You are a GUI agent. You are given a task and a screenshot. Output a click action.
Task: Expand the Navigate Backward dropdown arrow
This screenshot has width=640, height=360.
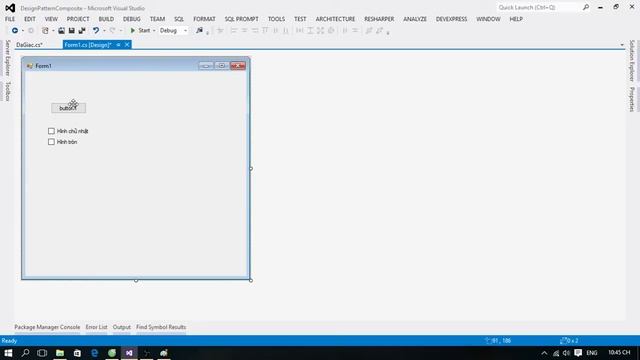pyautogui.click(x=22, y=31)
